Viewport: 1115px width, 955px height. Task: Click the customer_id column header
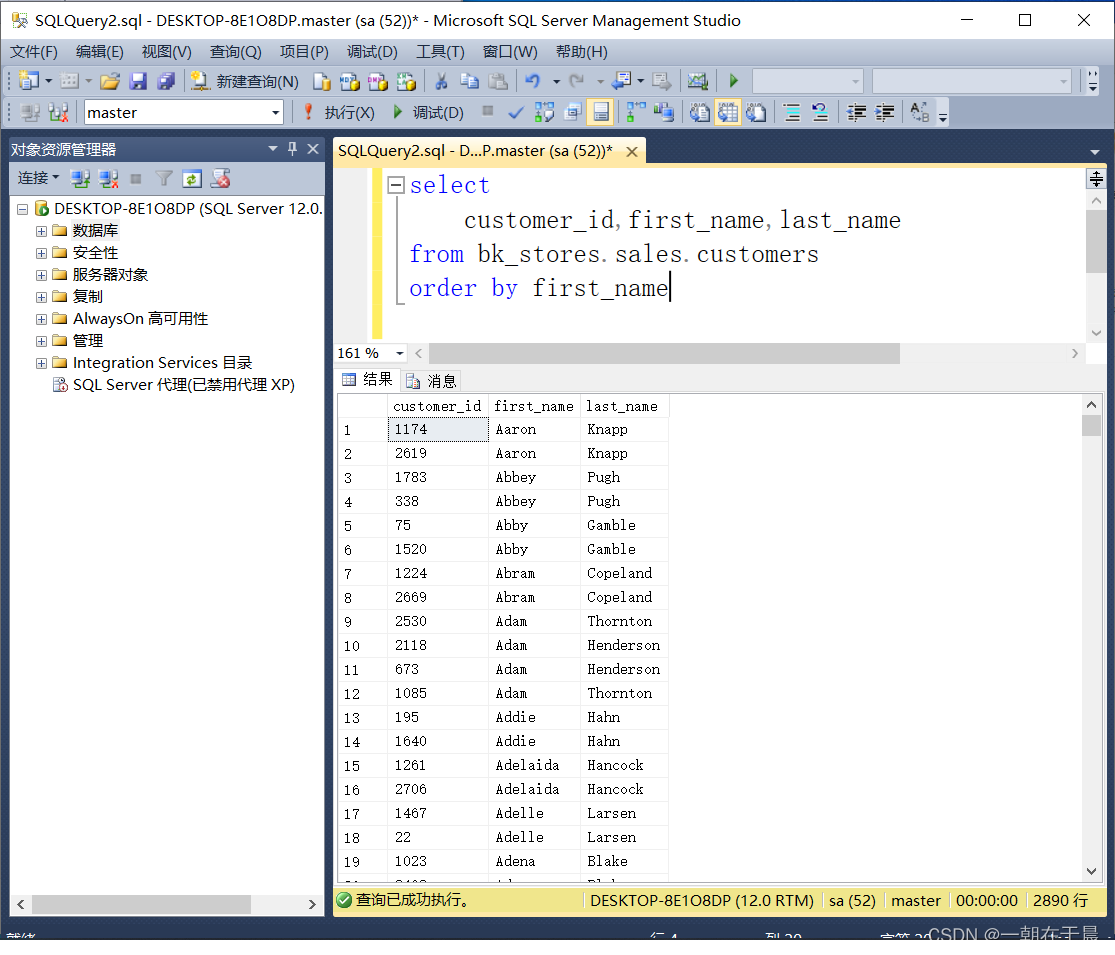[x=437, y=406]
